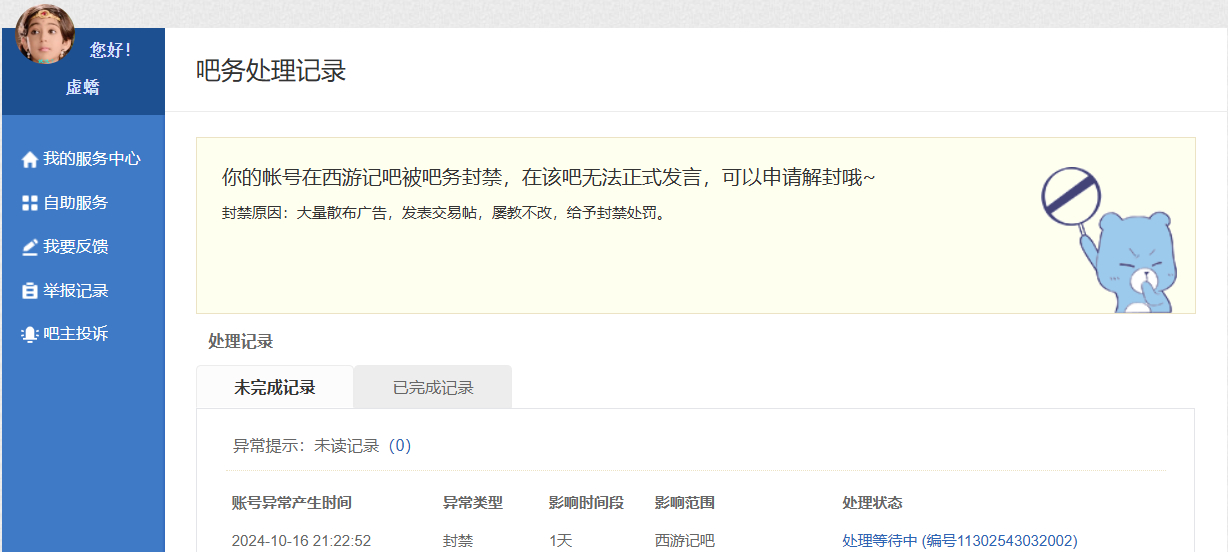Open 我的服务中心 in the sidebar

[x=91, y=159]
